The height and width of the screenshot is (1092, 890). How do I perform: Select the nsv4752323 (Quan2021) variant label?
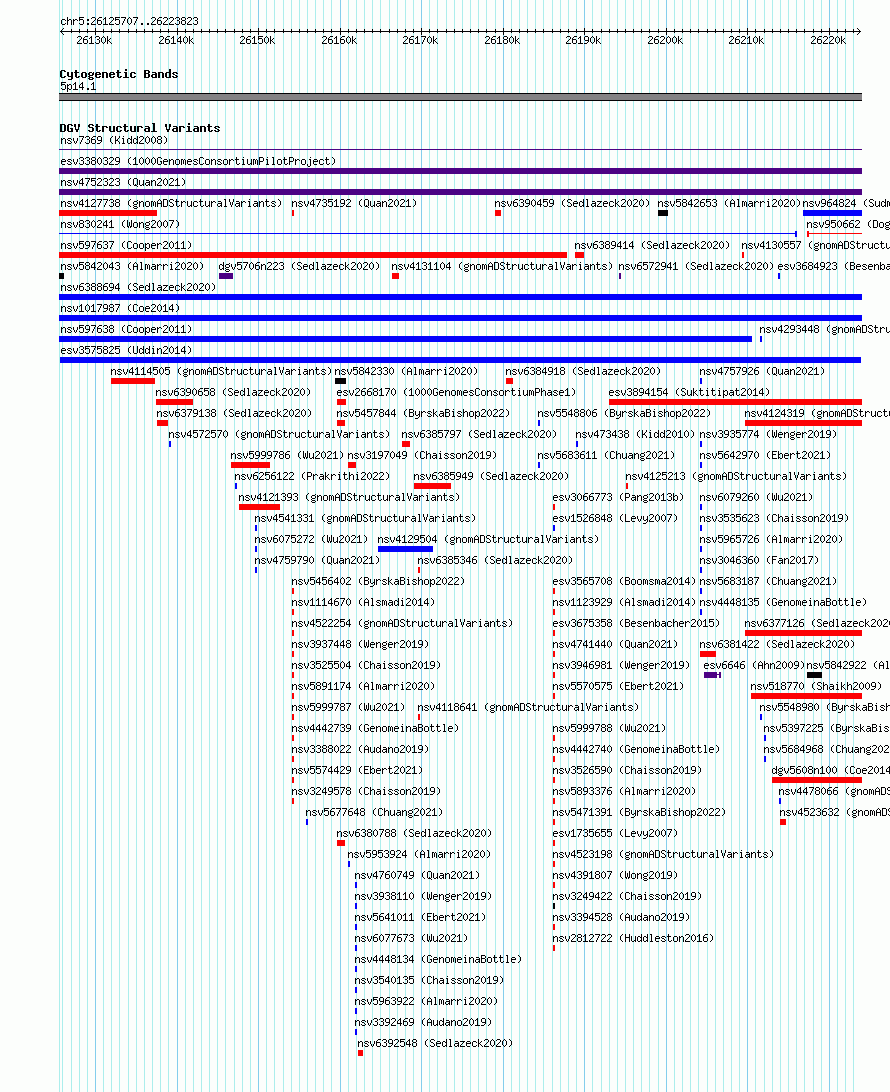coord(123,182)
